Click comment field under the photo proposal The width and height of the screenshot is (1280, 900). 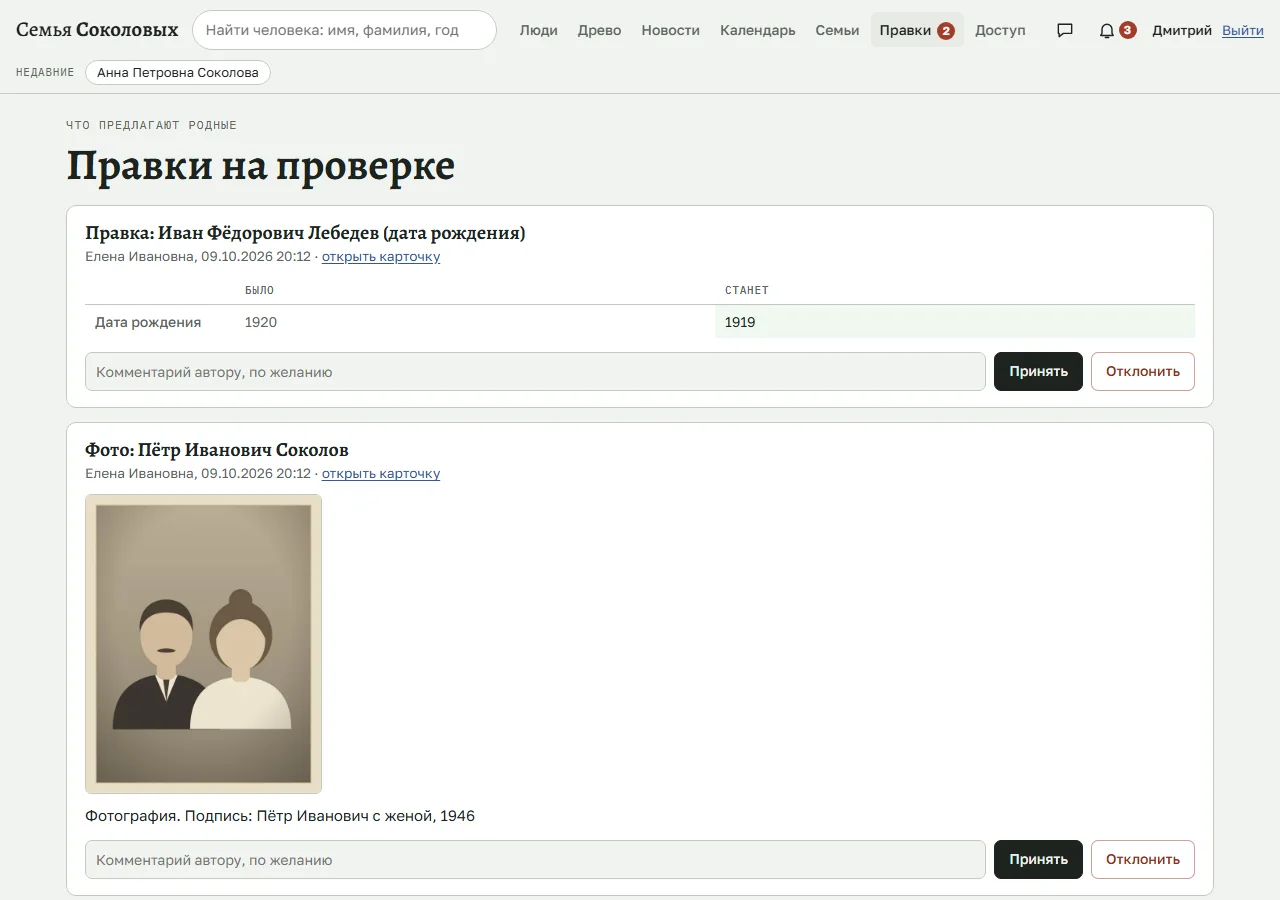click(535, 859)
